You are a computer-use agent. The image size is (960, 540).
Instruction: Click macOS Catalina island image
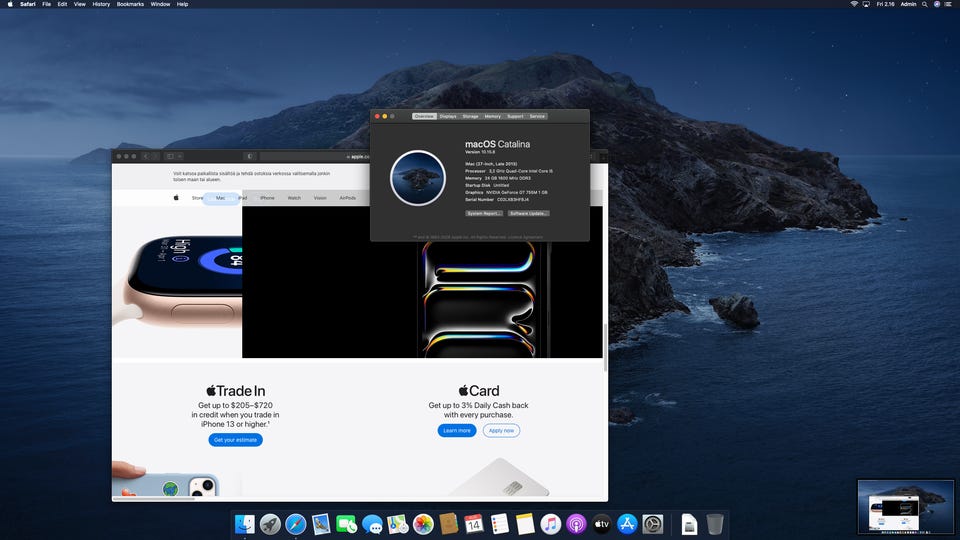[418, 178]
